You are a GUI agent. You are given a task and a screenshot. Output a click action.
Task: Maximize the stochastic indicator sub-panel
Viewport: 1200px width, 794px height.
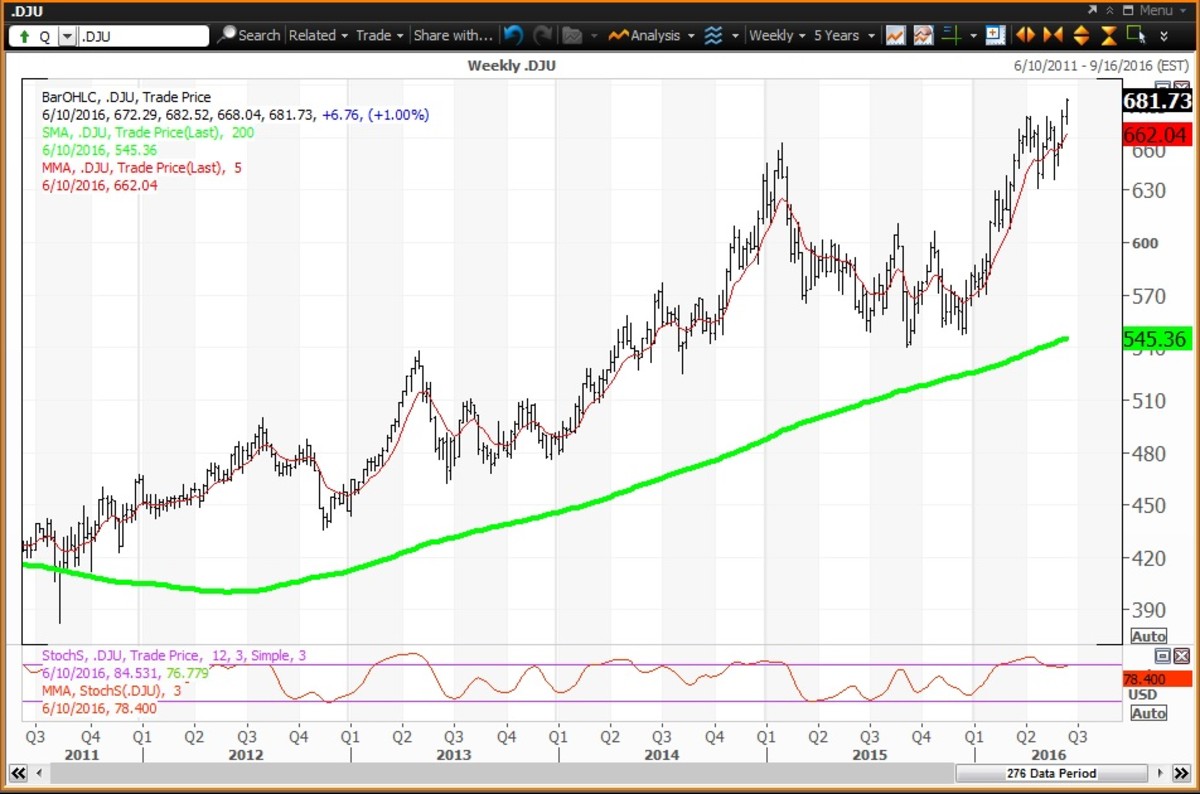tap(1162, 656)
